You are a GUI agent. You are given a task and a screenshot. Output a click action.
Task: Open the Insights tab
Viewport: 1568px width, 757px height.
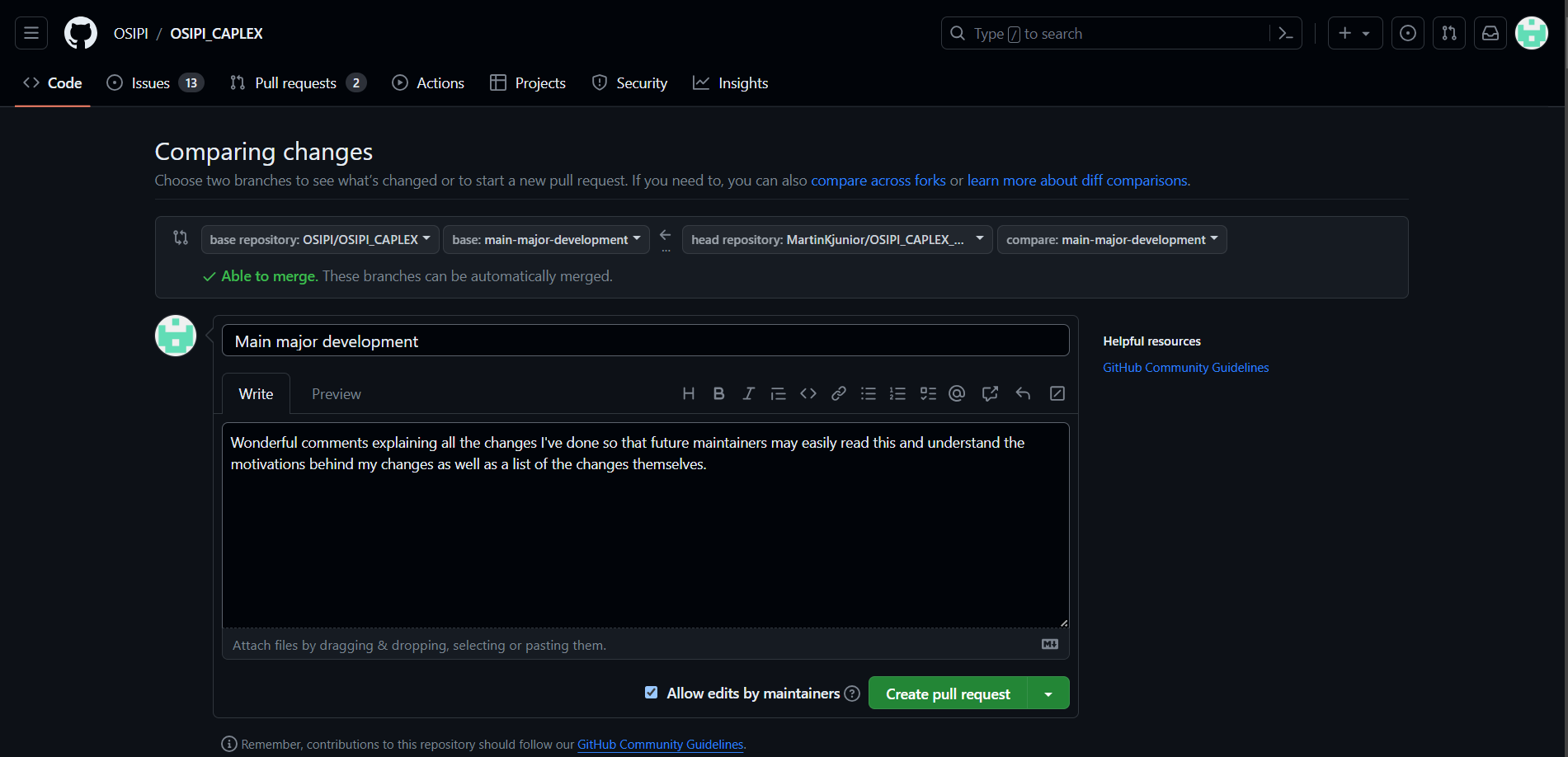point(729,82)
